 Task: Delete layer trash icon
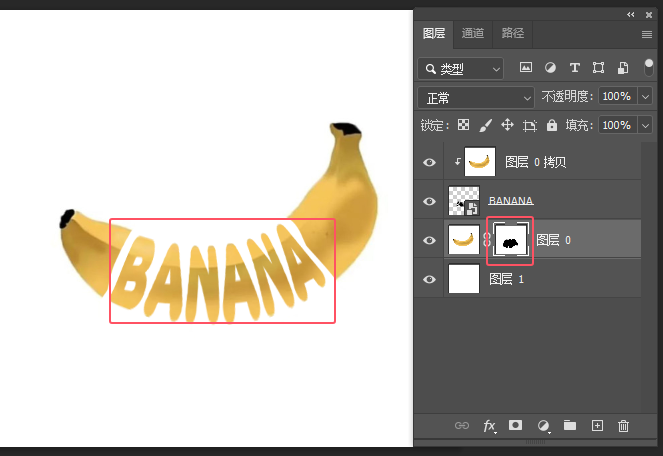(x=623, y=426)
